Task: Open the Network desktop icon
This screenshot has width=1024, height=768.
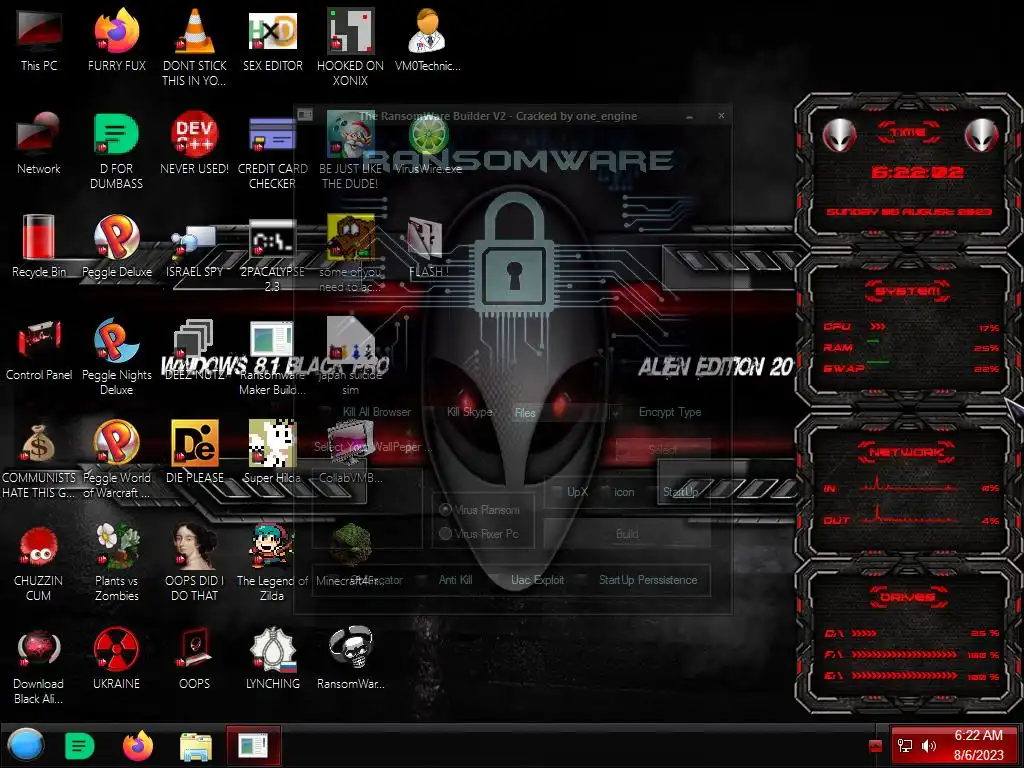Action: pos(39,144)
